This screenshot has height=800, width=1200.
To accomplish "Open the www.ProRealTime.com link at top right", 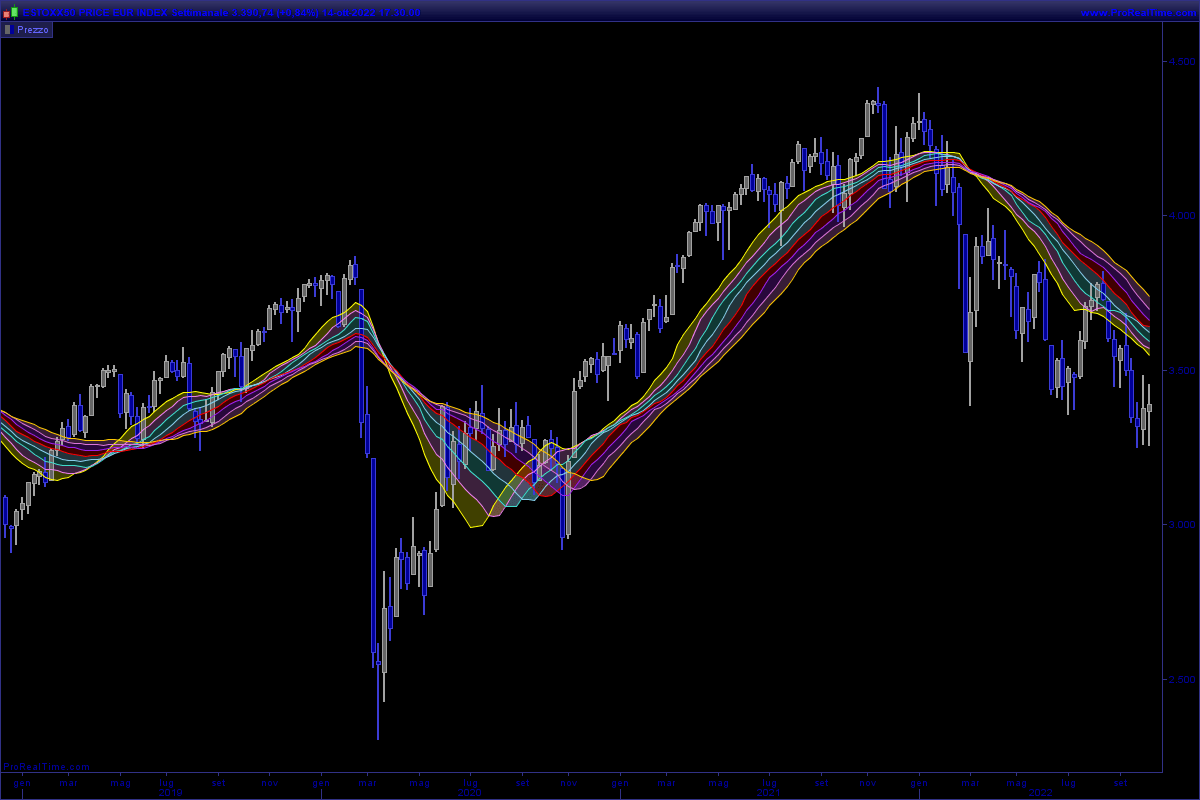I will (x=1137, y=13).
